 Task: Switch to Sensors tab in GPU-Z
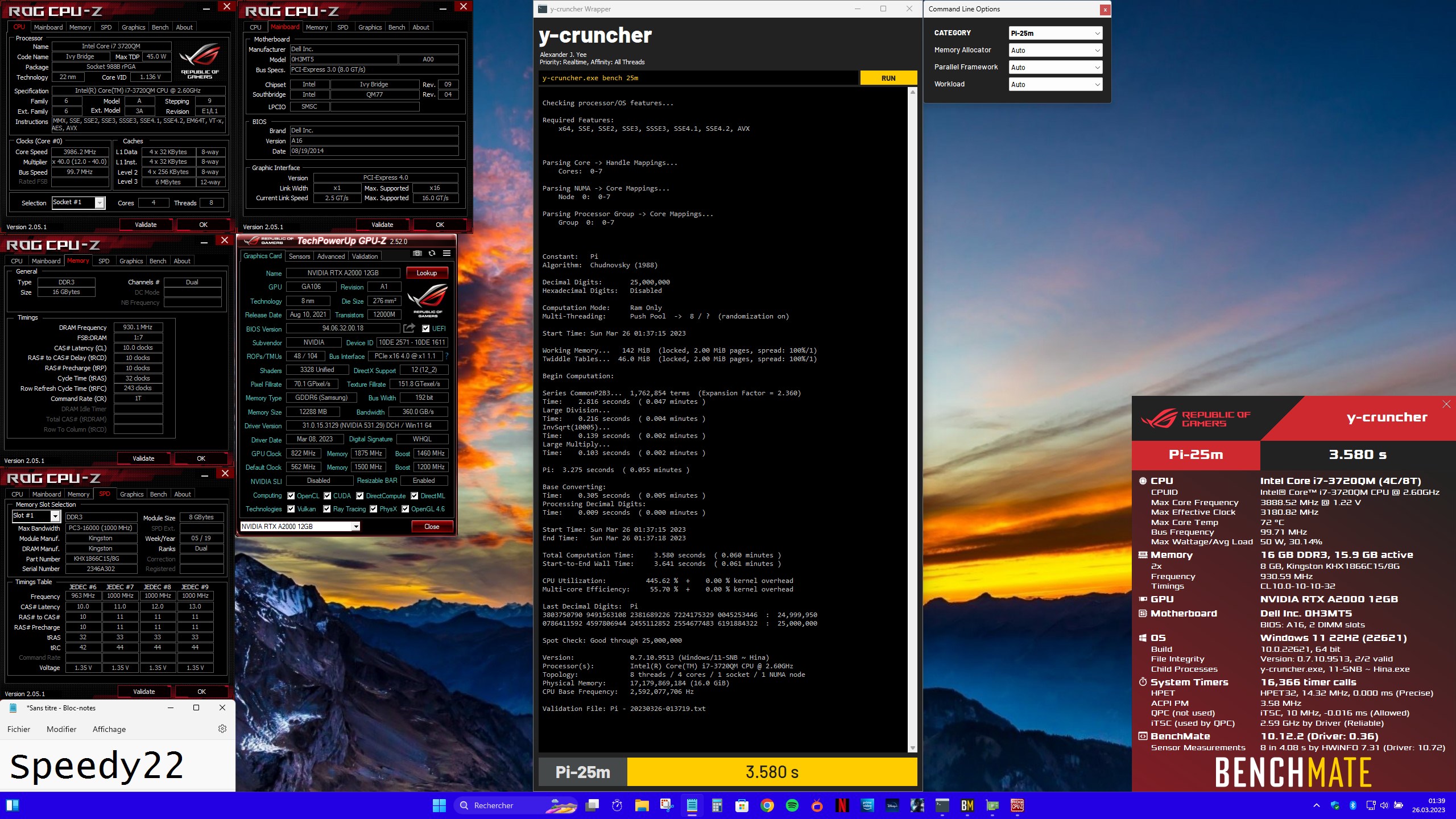pyautogui.click(x=300, y=257)
